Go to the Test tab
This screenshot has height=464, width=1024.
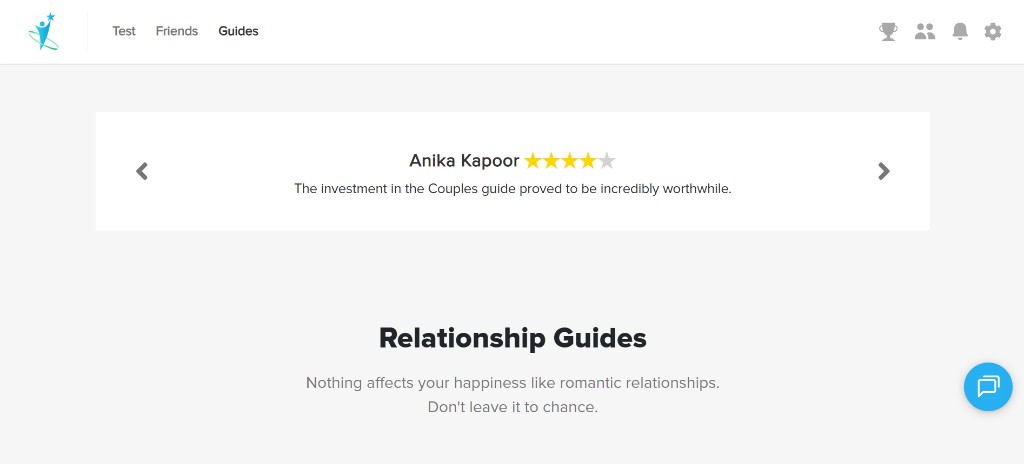[124, 31]
